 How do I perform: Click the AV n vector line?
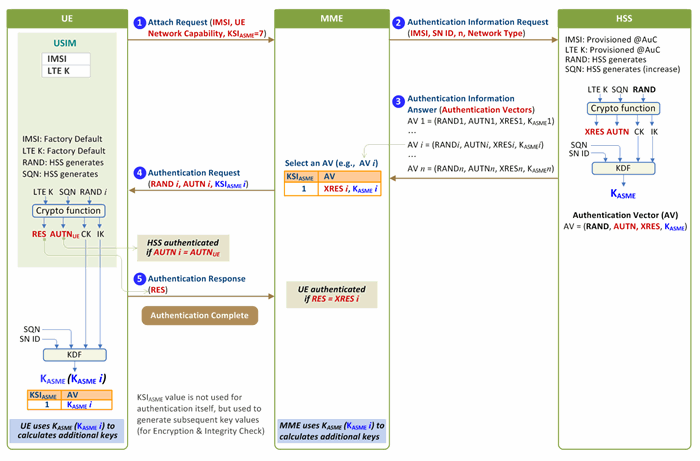click(x=480, y=169)
